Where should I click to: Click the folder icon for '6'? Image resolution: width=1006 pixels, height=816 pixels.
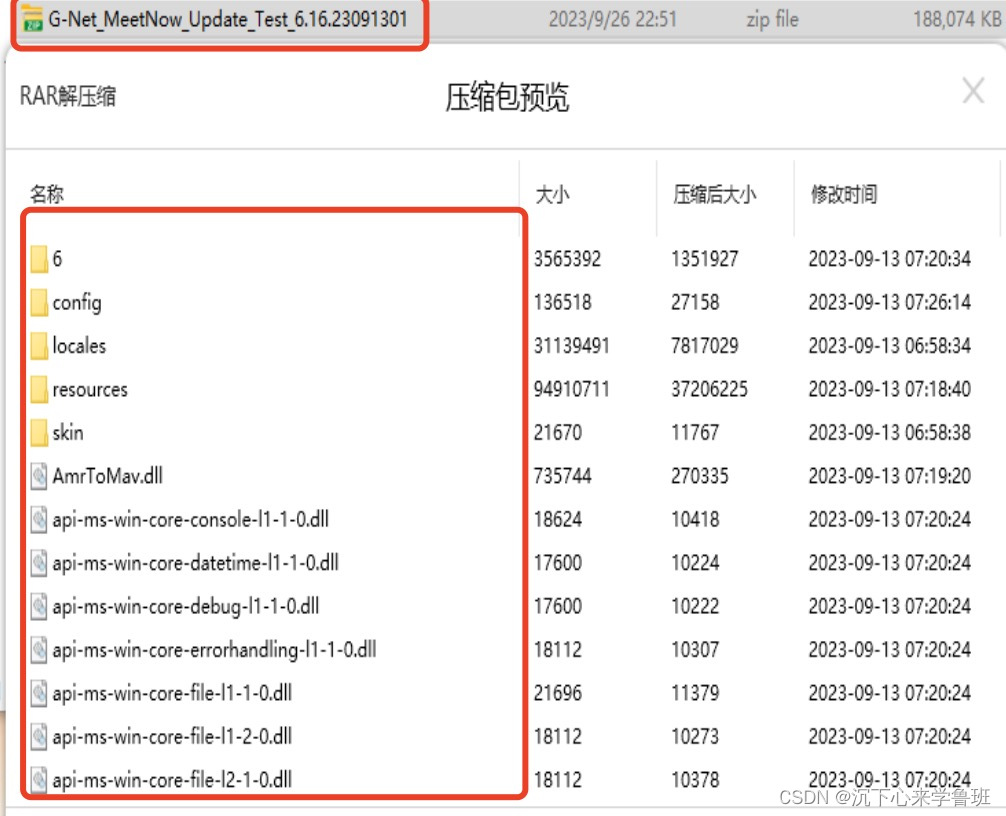(39, 259)
